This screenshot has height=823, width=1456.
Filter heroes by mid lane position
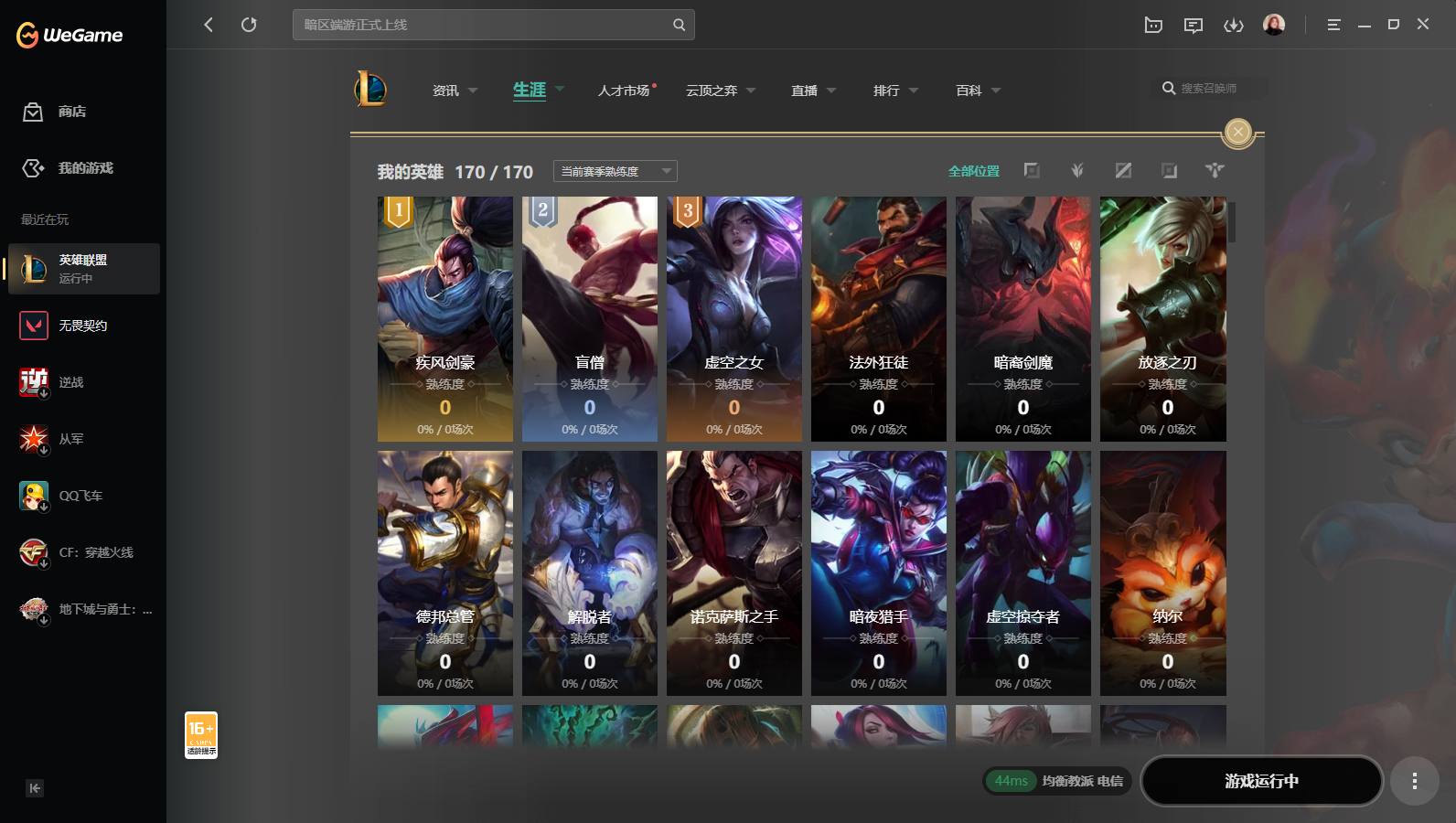click(x=1123, y=171)
